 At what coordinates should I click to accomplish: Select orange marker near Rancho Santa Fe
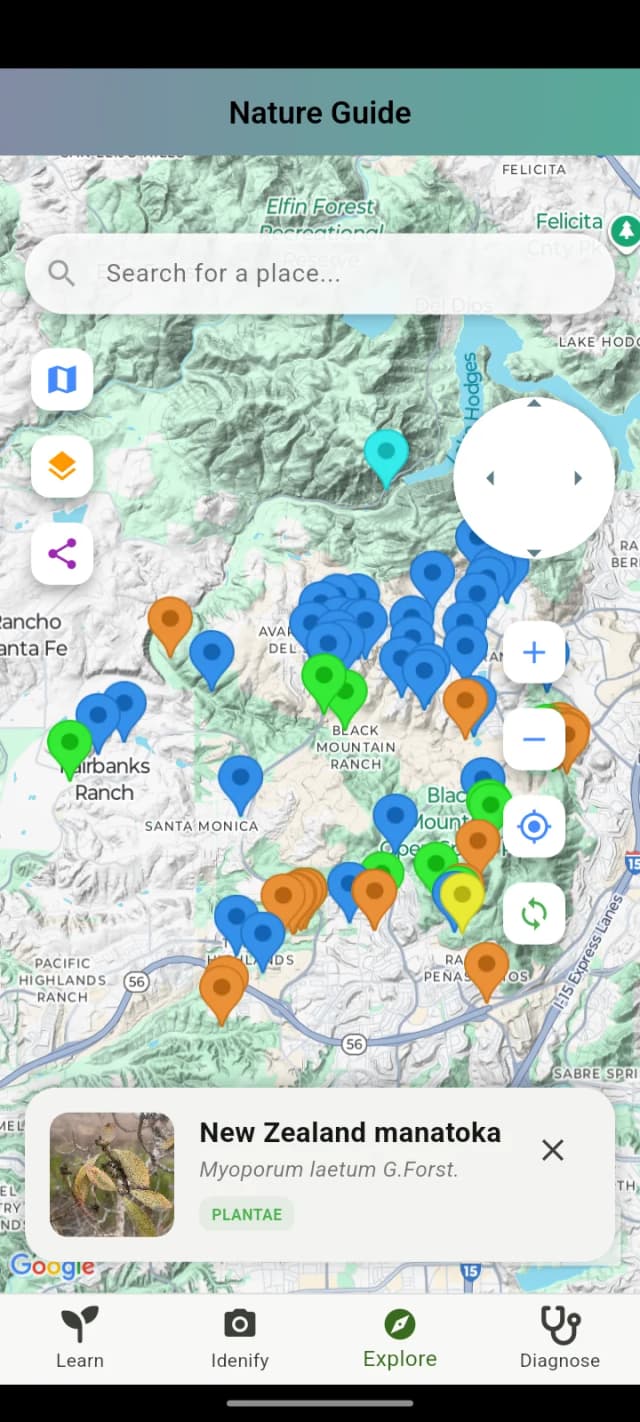click(170, 620)
